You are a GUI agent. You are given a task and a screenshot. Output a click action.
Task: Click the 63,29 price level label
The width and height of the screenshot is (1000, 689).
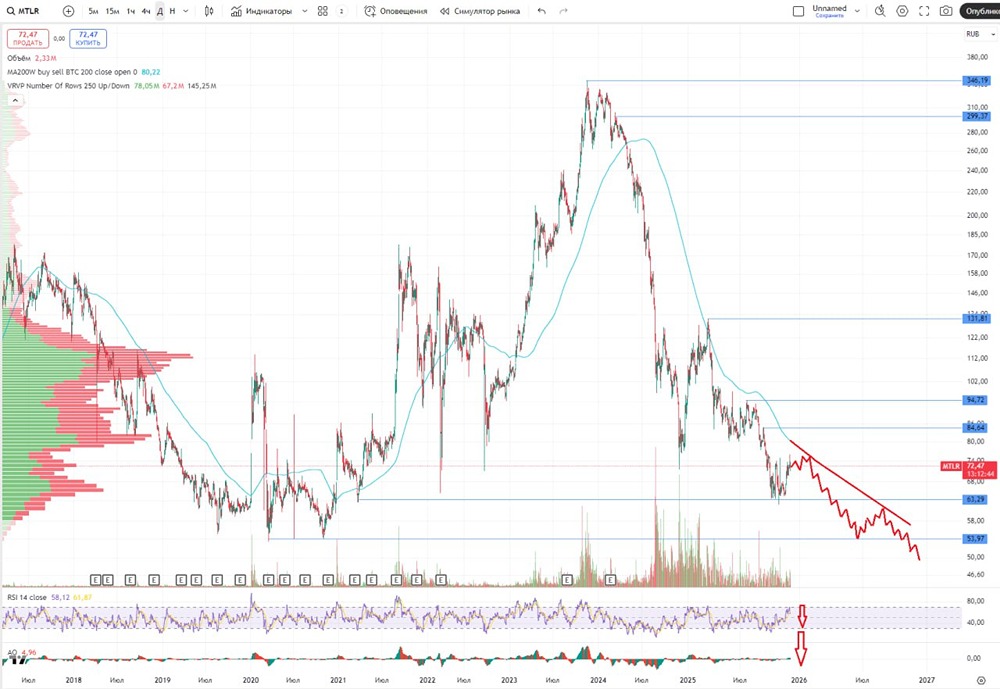pos(976,500)
